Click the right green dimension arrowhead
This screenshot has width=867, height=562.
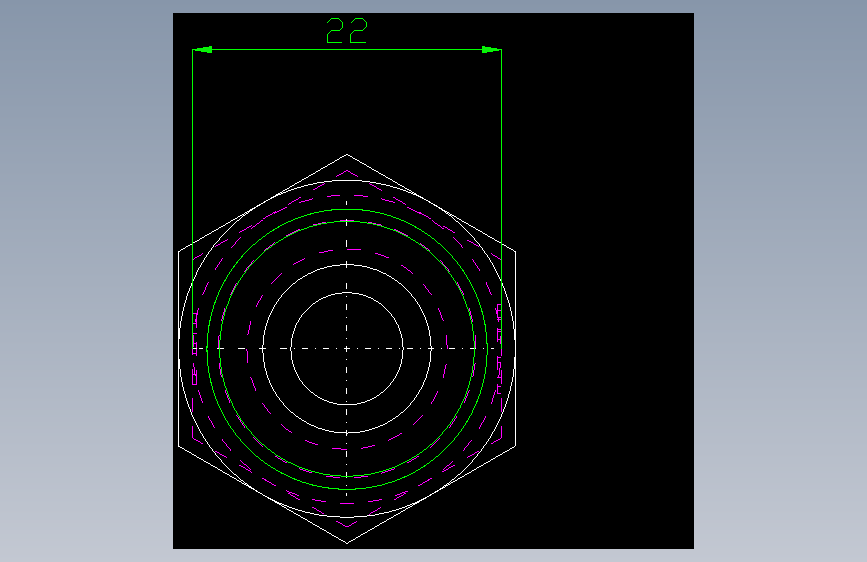pyautogui.click(x=492, y=50)
